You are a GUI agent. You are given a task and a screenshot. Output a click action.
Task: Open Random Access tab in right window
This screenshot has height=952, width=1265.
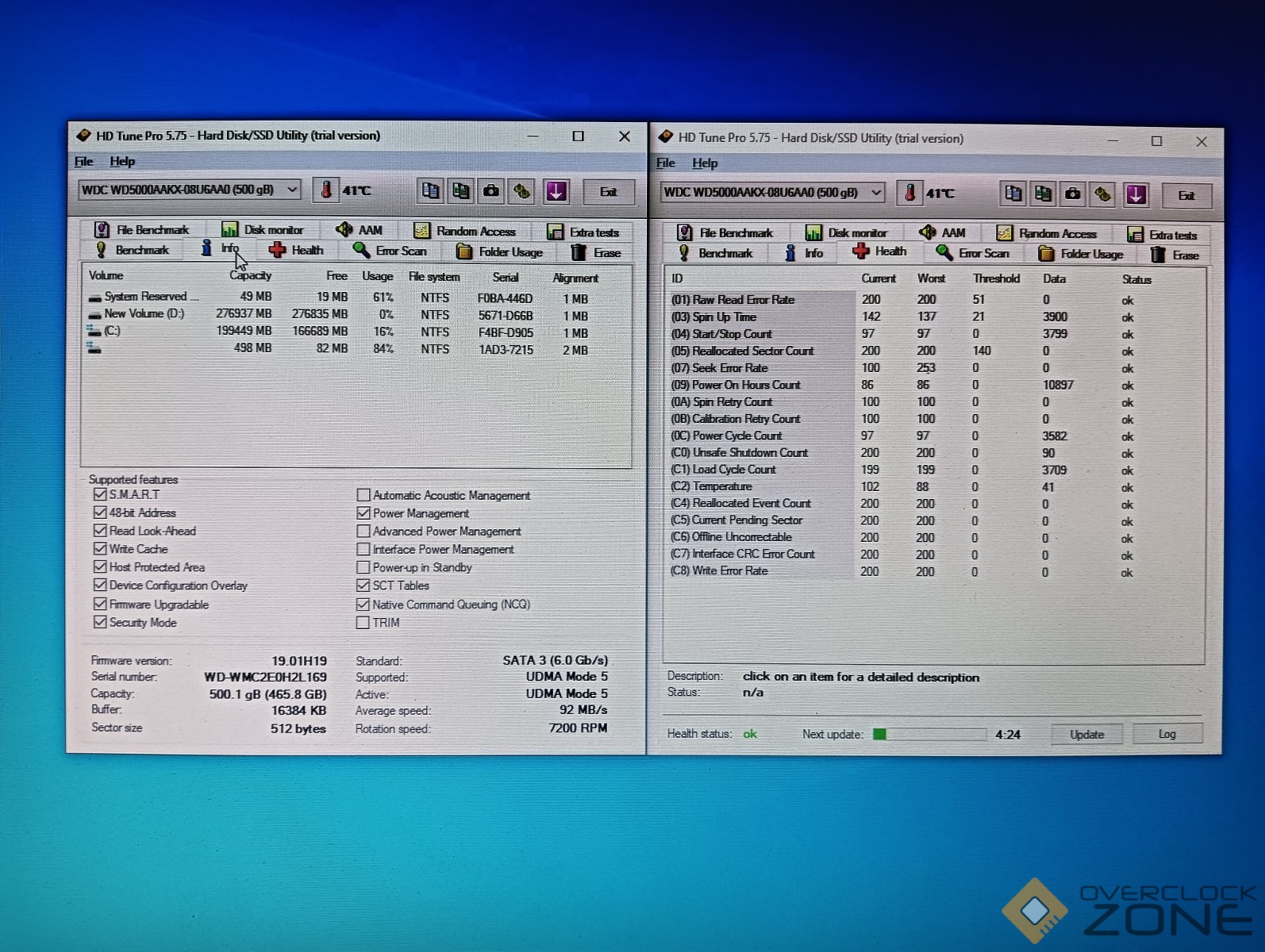point(1047,233)
